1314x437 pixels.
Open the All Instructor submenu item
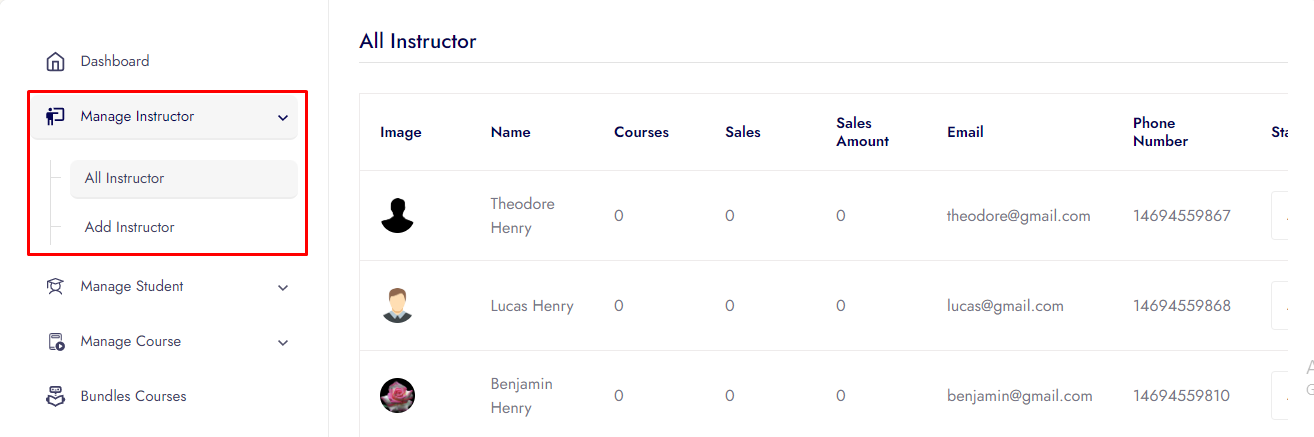[x=125, y=178]
